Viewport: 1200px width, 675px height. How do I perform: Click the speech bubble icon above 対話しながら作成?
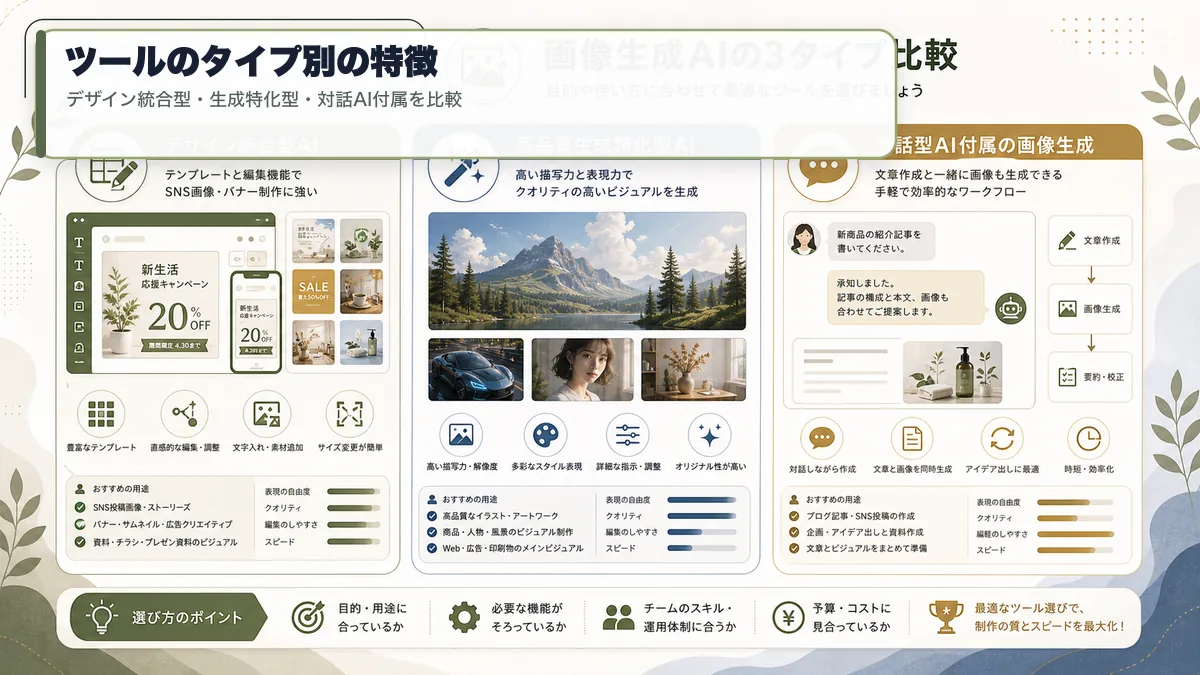pos(821,438)
